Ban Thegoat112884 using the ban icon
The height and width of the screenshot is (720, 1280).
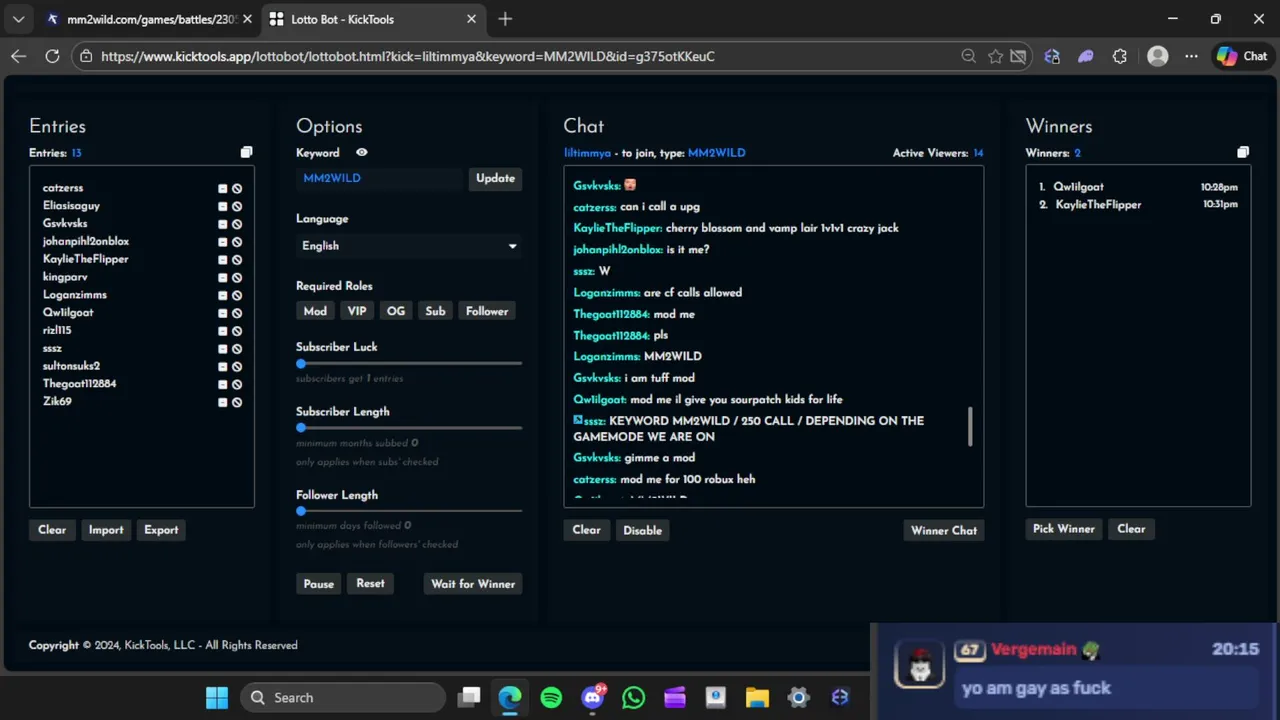click(x=237, y=384)
